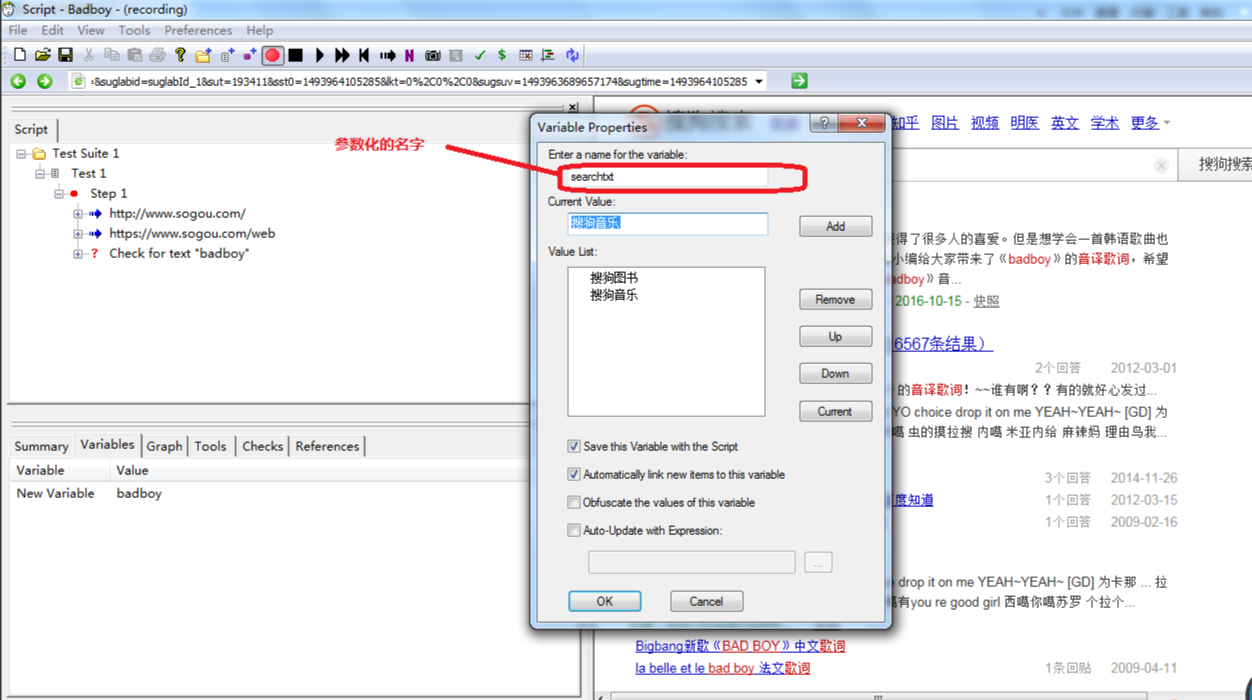Expand the Check for text "badboy" node
This screenshot has height=700, width=1252.
[78, 254]
